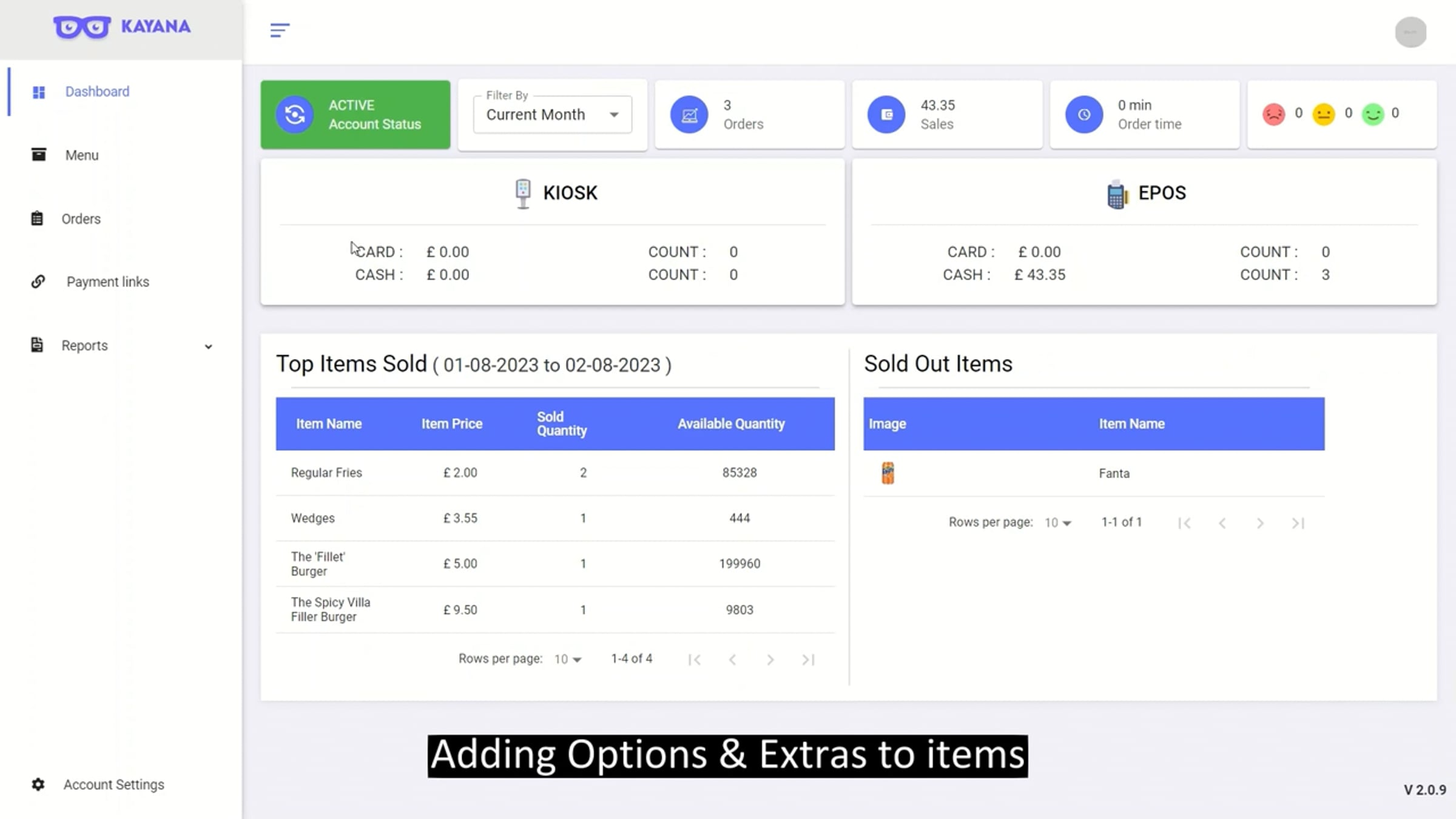Change rows per page in Sold Out table
Viewport: 1456px width, 819px height.
point(1058,523)
